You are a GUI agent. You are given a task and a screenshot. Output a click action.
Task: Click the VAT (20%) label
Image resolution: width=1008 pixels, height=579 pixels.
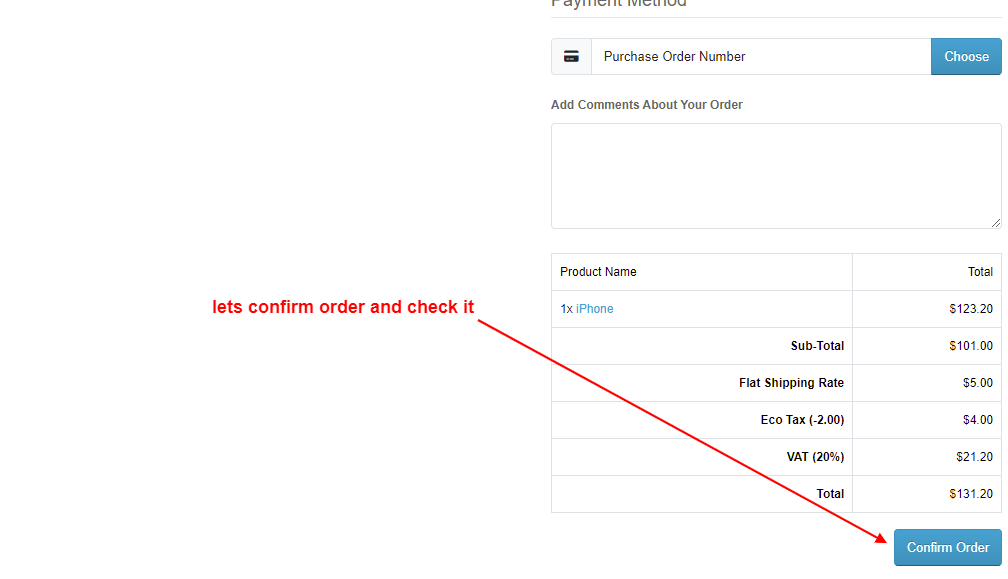tap(815, 457)
